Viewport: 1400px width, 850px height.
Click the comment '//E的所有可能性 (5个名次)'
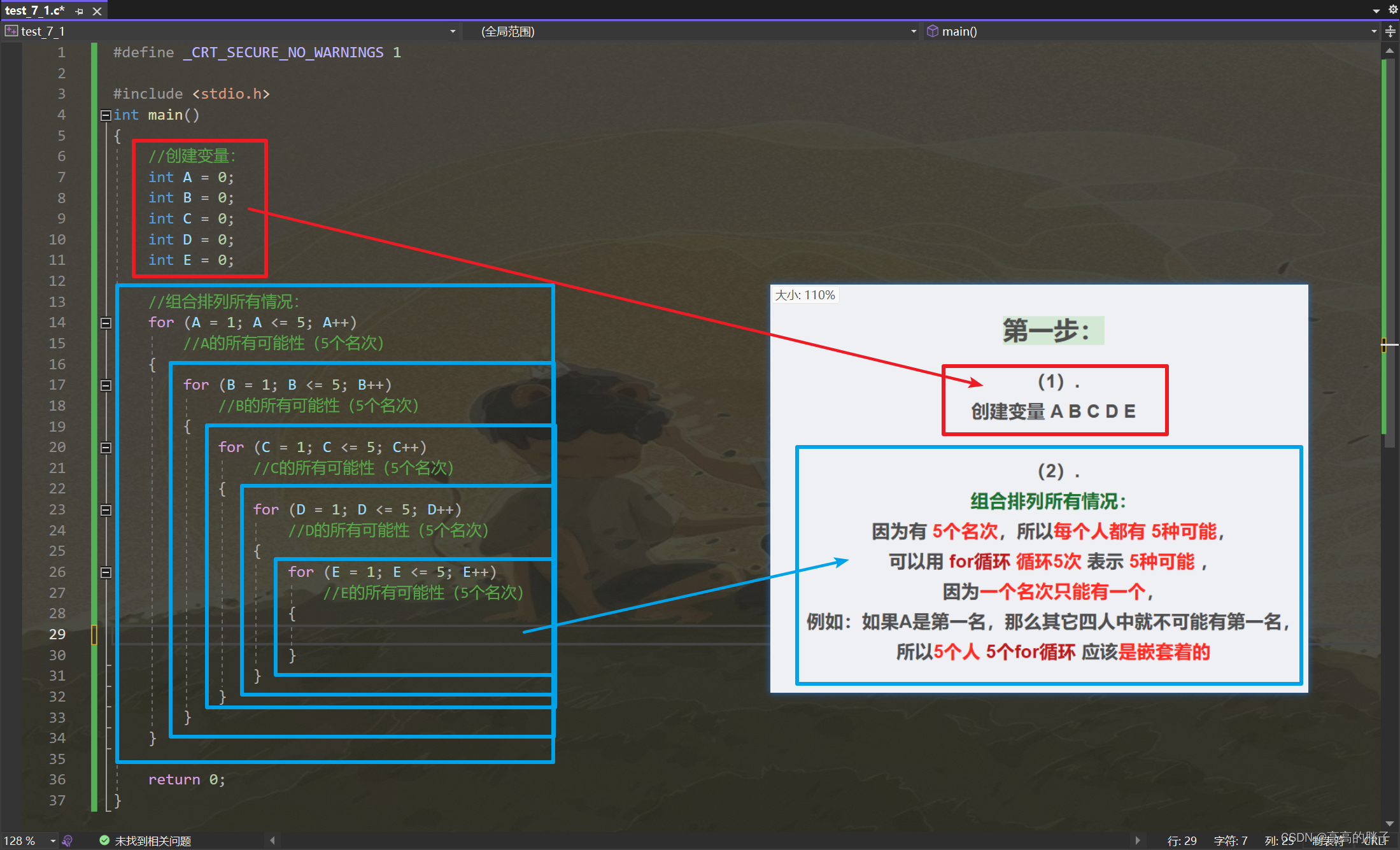click(423, 593)
